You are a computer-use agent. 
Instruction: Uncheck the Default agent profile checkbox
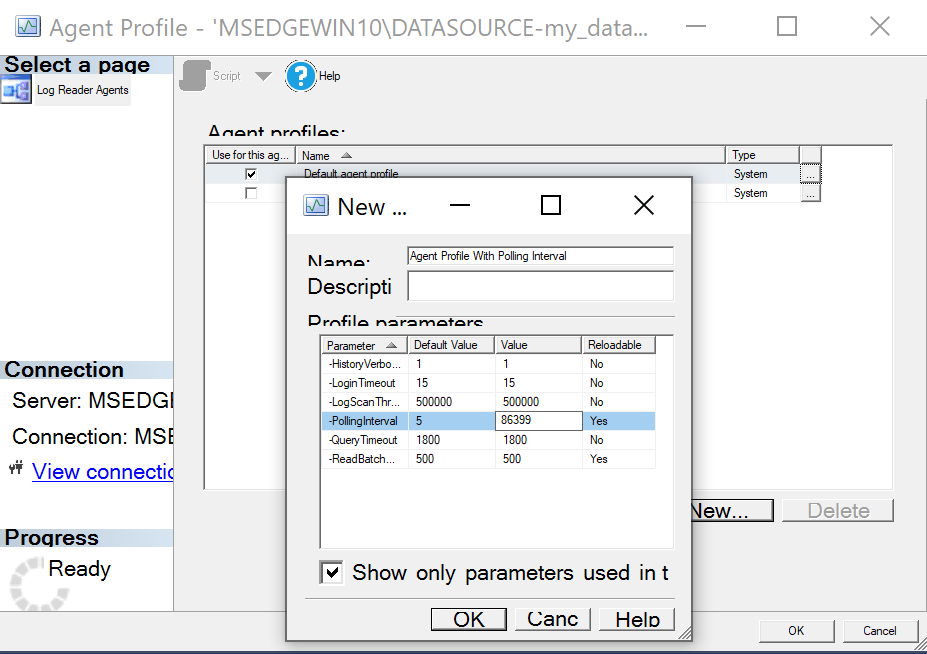[x=250, y=173]
